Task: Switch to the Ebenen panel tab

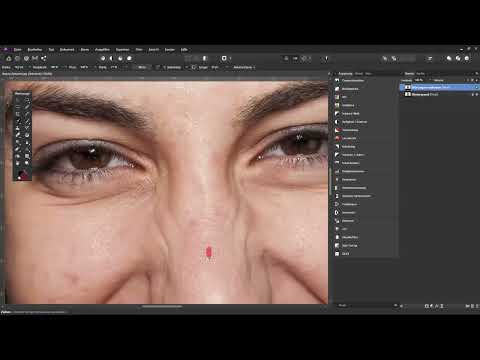Action: (x=409, y=74)
